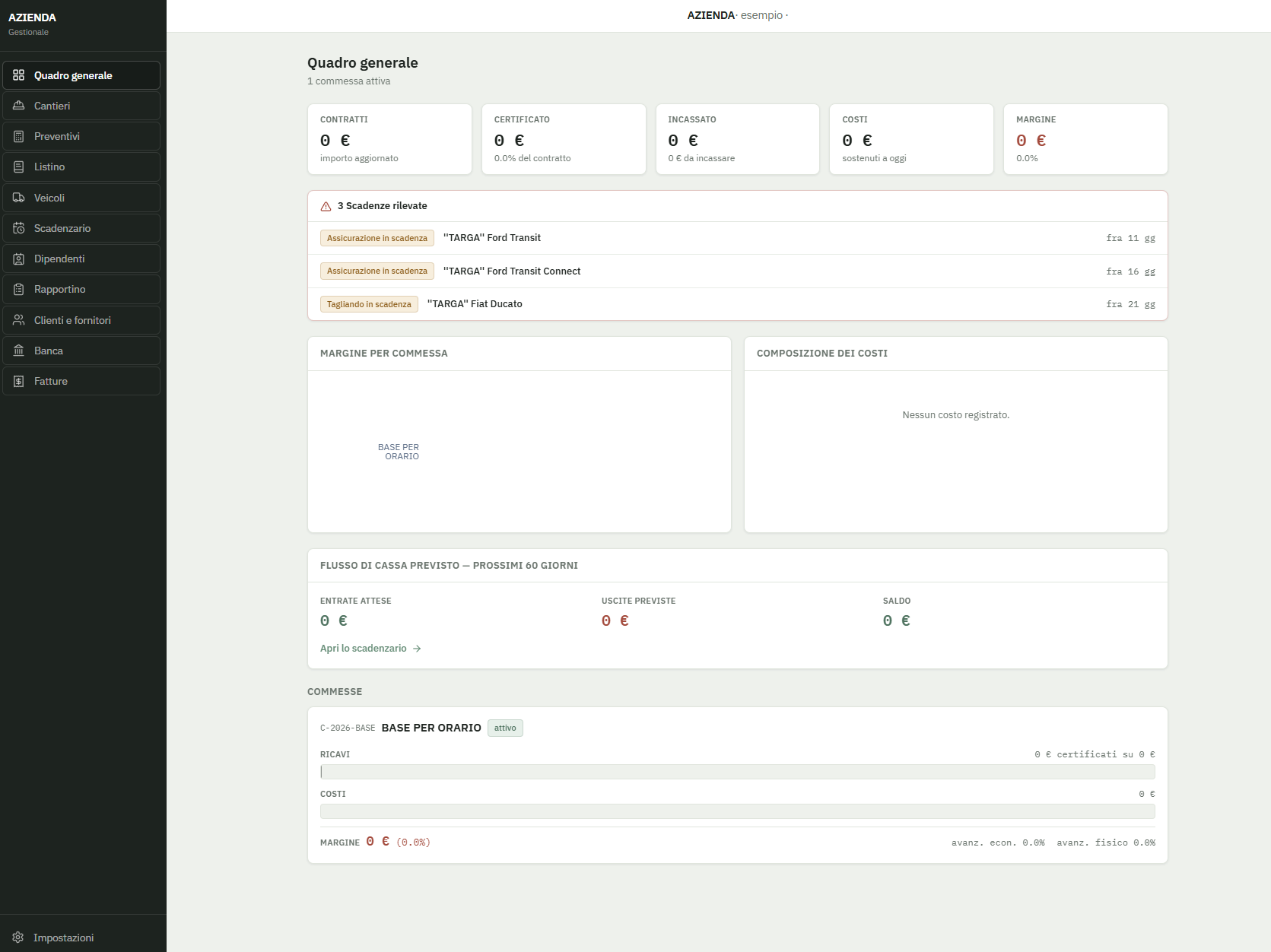Image resolution: width=1271 pixels, height=952 pixels.
Task: Click the Quadro generale grid icon
Action: pyautogui.click(x=19, y=75)
